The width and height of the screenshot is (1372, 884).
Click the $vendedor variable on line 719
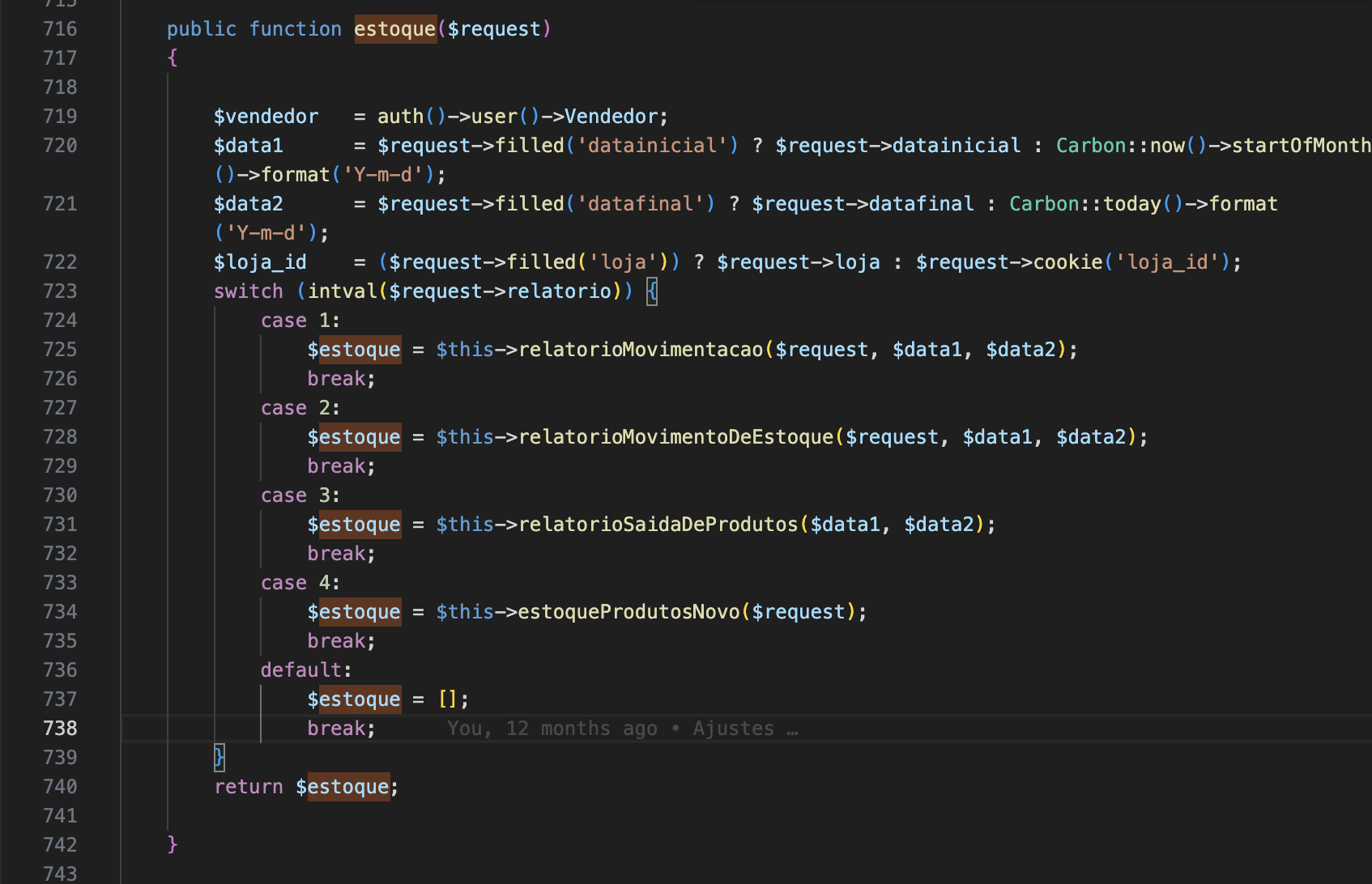266,117
